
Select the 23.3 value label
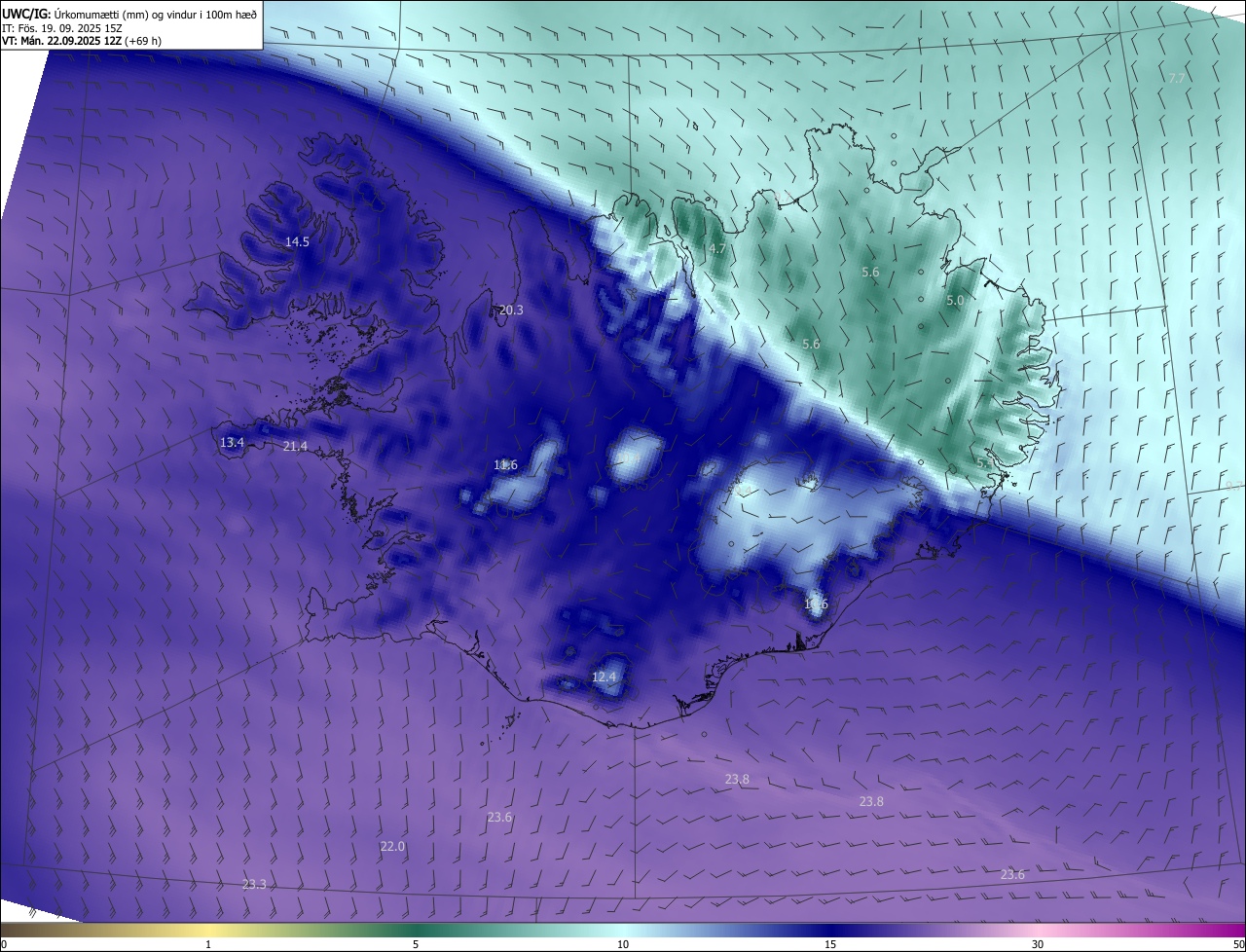coord(254,884)
